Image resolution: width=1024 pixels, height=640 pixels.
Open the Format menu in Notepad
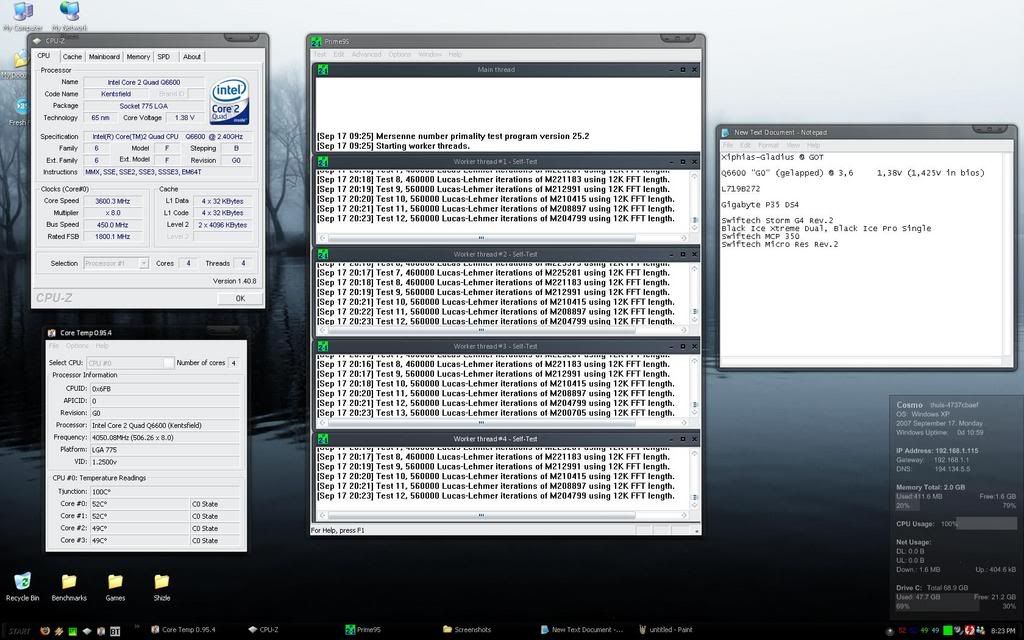[x=768, y=145]
